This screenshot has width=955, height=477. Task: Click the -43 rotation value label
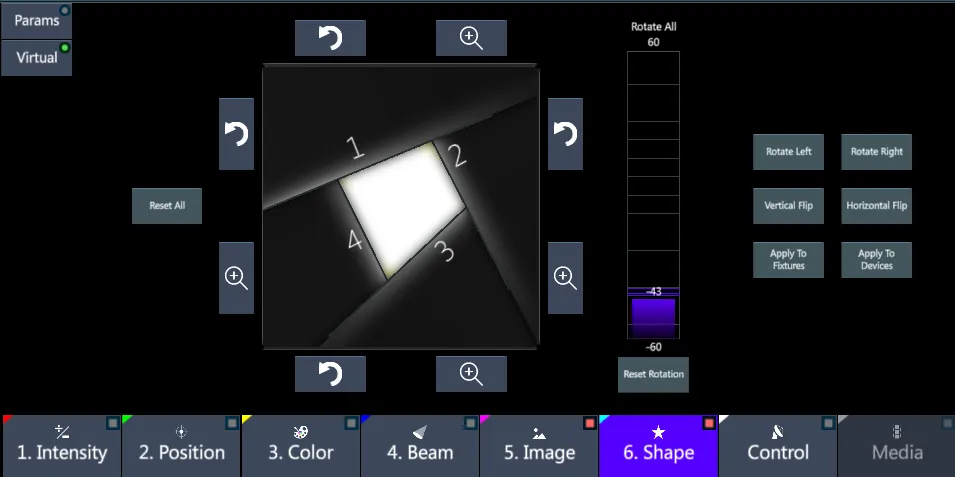[x=654, y=292]
